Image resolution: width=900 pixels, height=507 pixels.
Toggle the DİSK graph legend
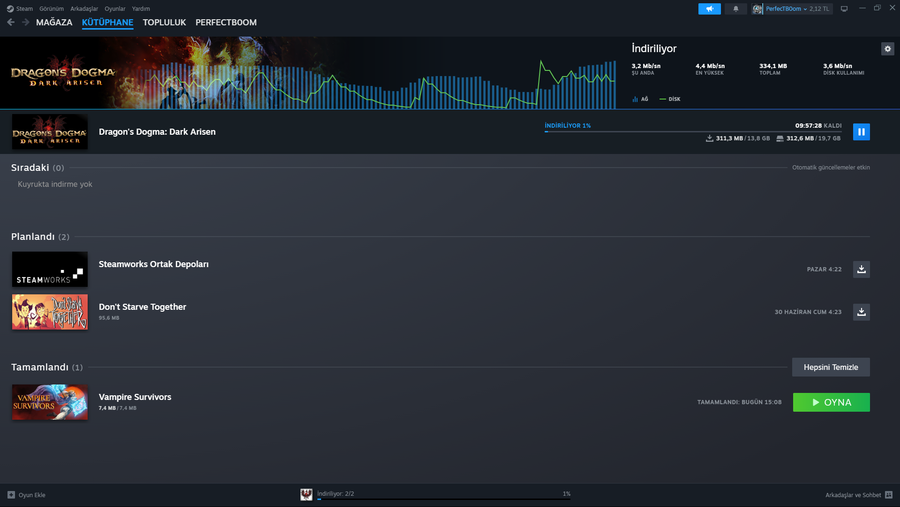point(670,99)
